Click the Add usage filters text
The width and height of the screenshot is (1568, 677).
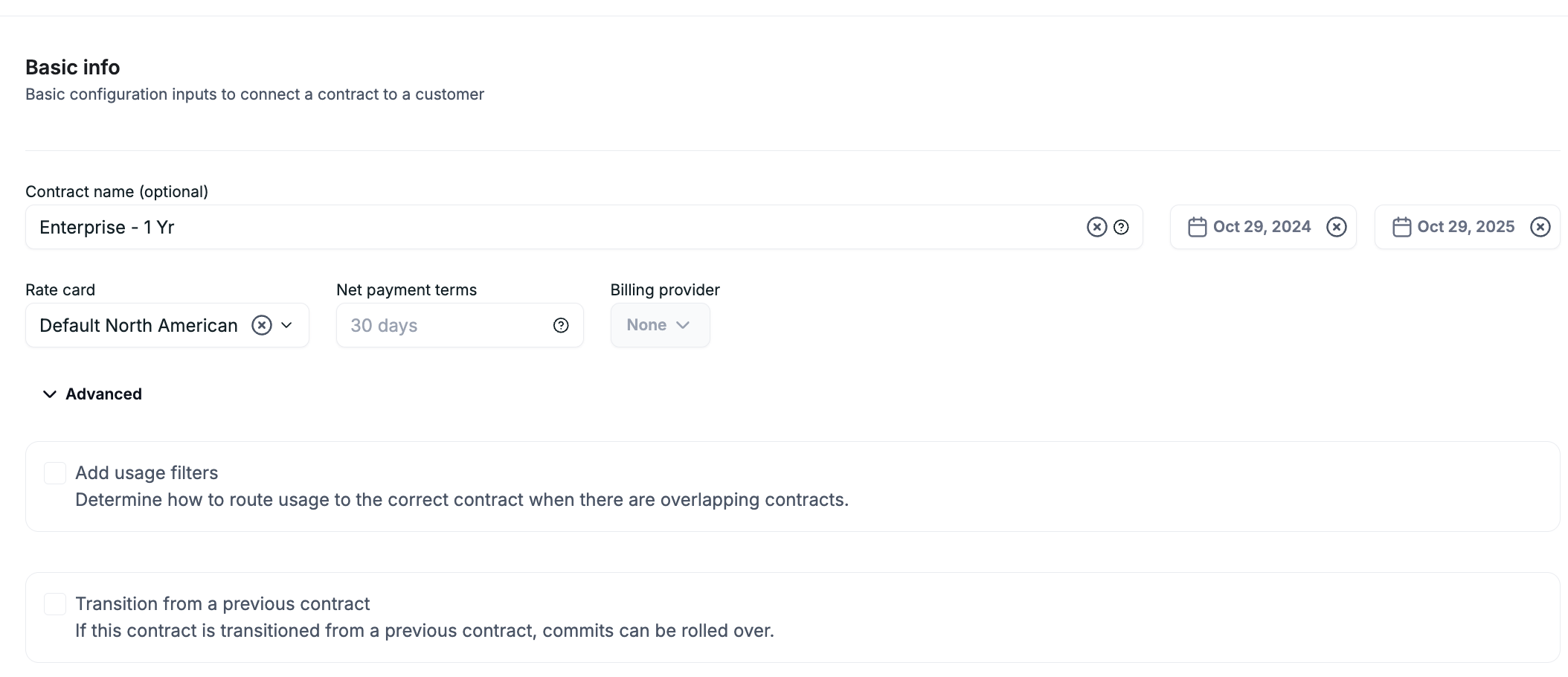tap(147, 472)
